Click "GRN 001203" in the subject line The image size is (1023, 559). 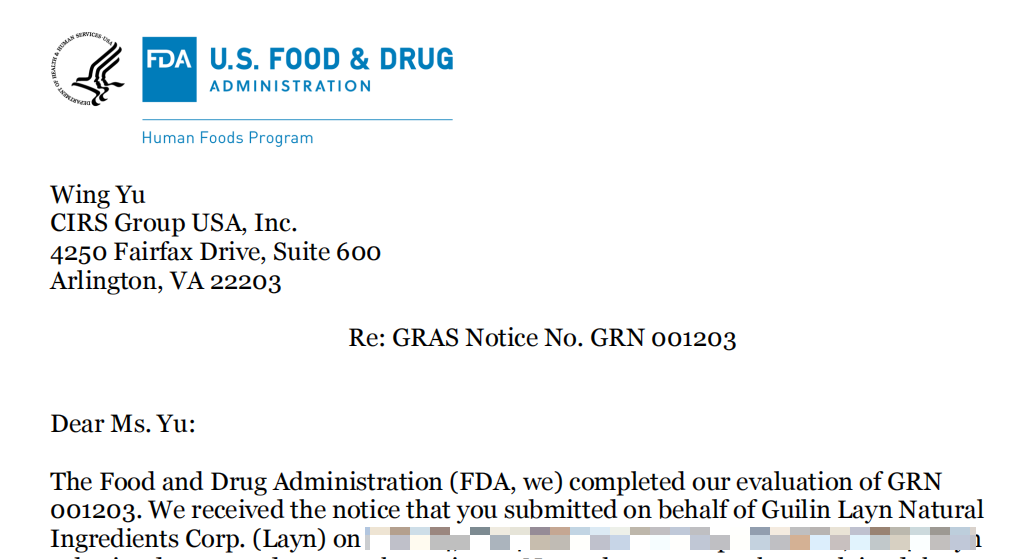point(663,339)
